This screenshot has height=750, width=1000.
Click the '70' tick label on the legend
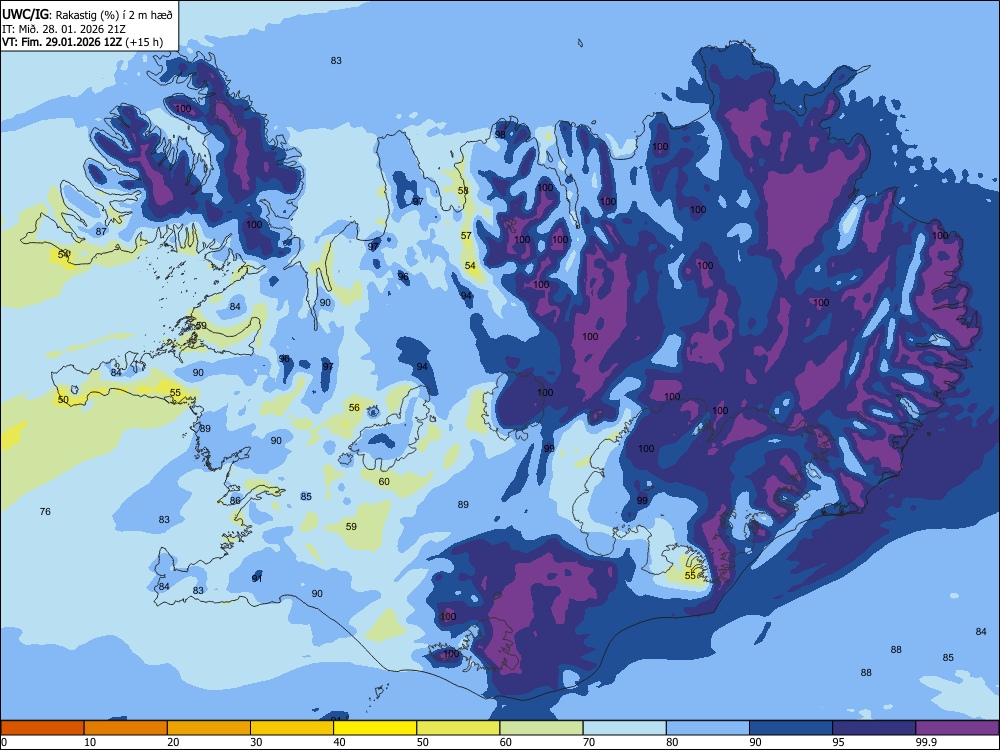(x=589, y=742)
